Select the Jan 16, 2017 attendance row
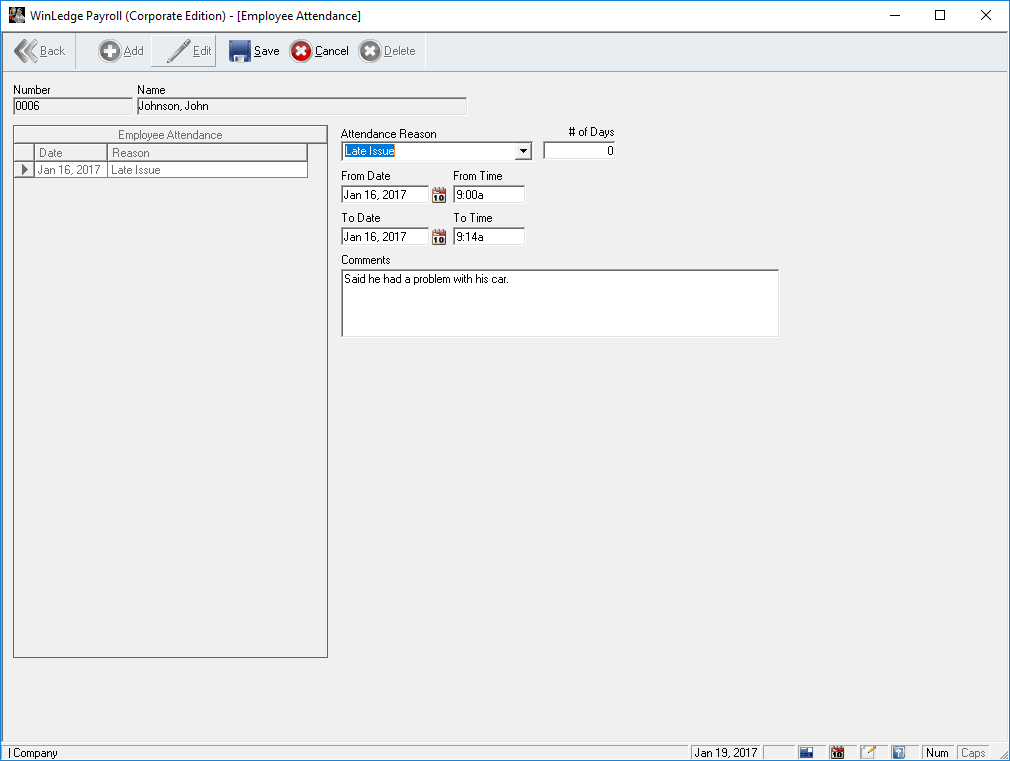 [x=68, y=170]
